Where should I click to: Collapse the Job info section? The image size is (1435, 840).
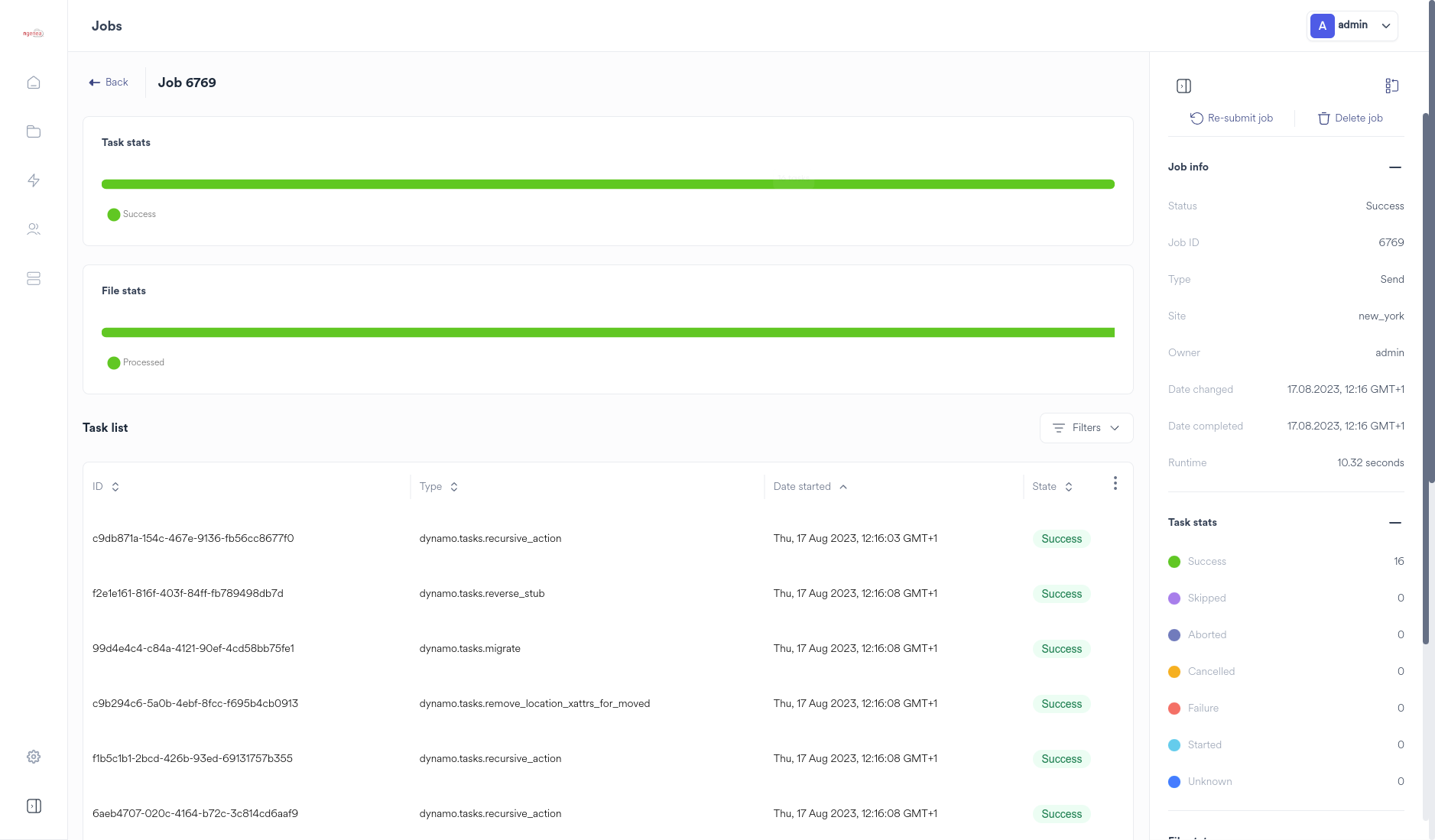1395,167
